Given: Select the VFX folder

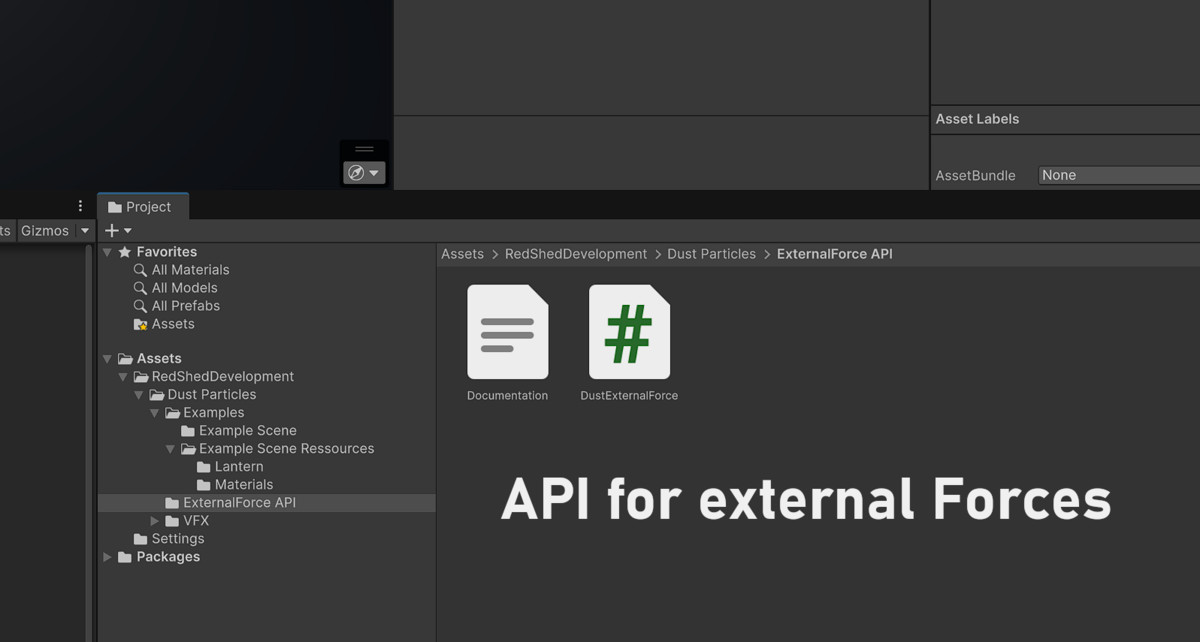Looking at the screenshot, I should click(x=196, y=520).
